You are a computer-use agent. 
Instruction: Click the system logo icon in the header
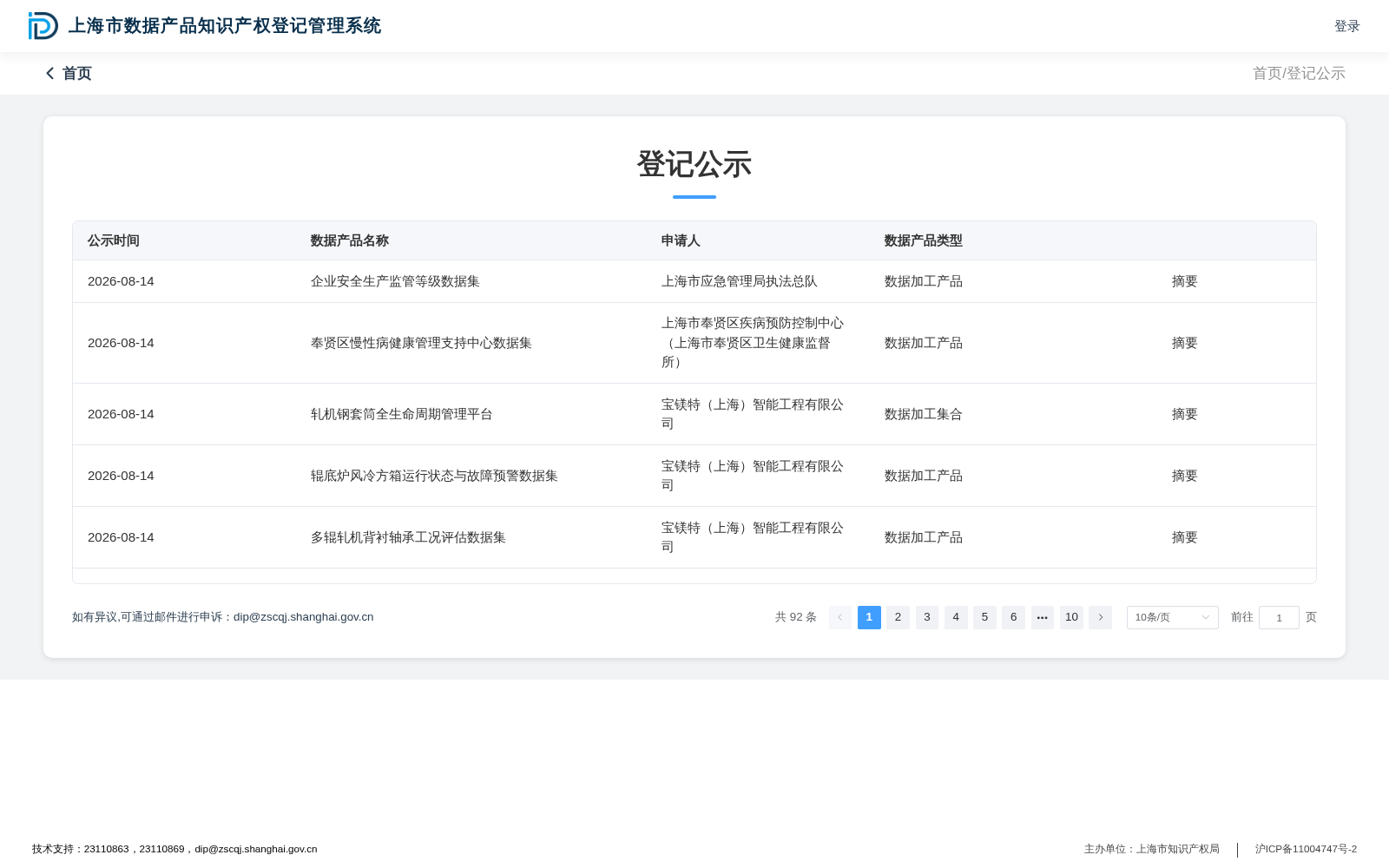tap(43, 26)
